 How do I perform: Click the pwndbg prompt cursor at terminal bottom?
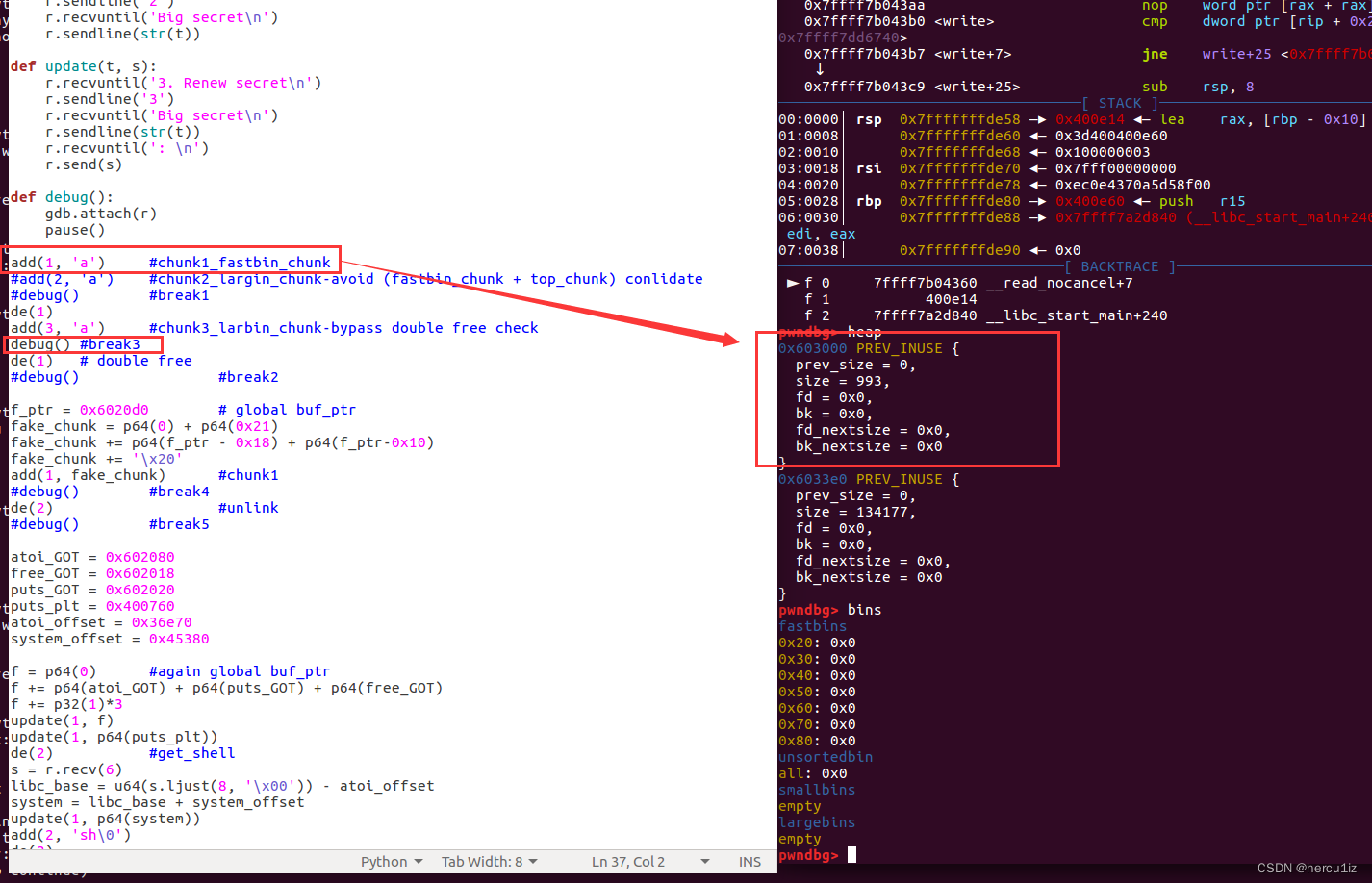coord(851,854)
